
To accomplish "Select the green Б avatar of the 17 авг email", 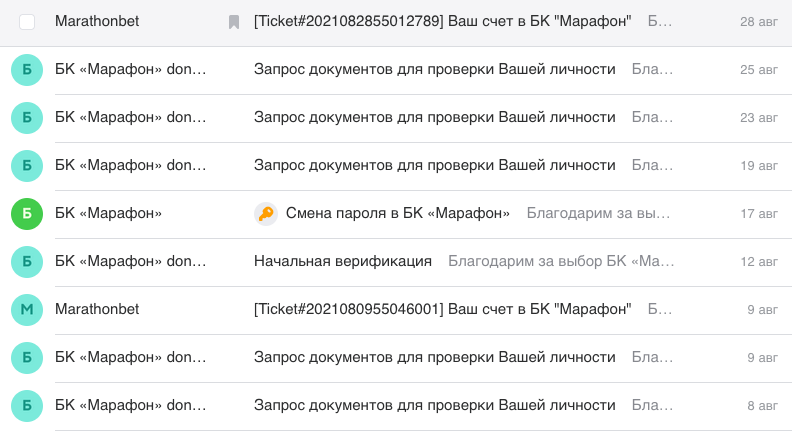I will [27, 213].
